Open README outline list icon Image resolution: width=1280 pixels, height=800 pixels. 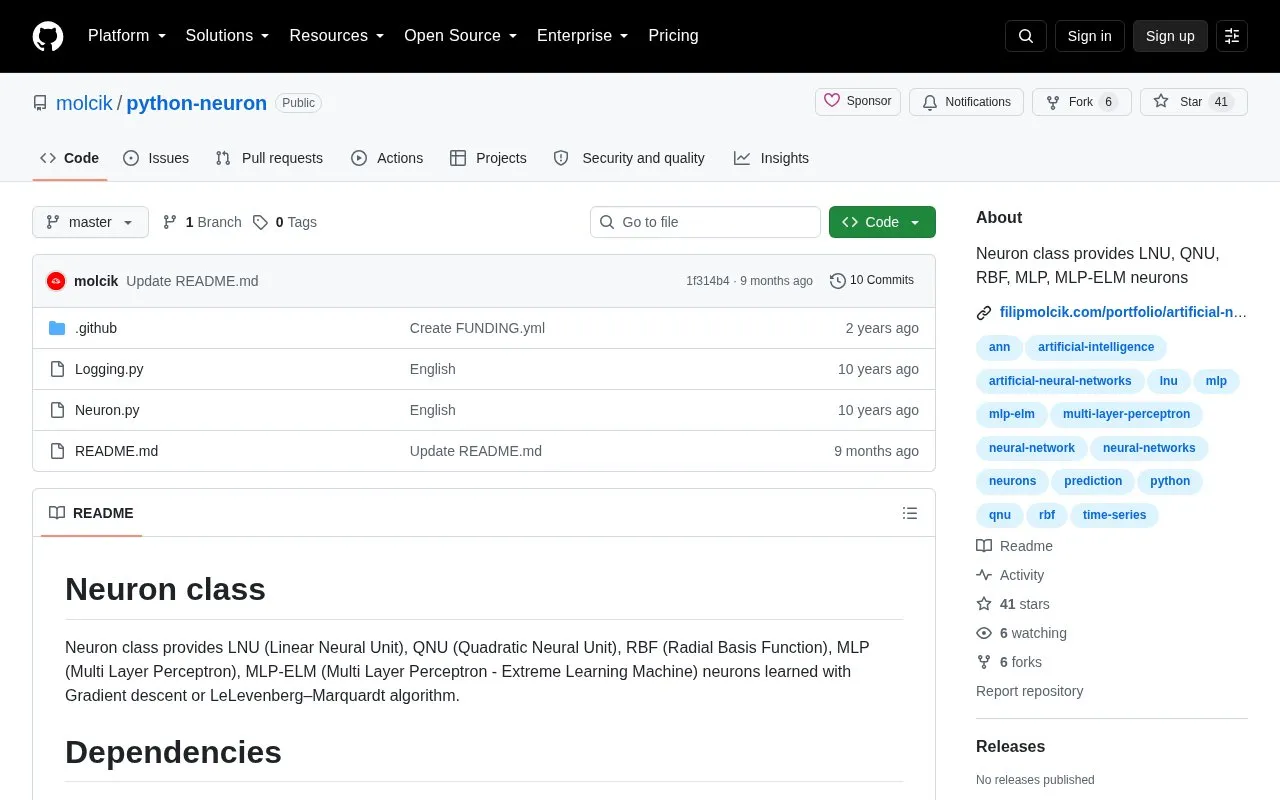(x=910, y=513)
